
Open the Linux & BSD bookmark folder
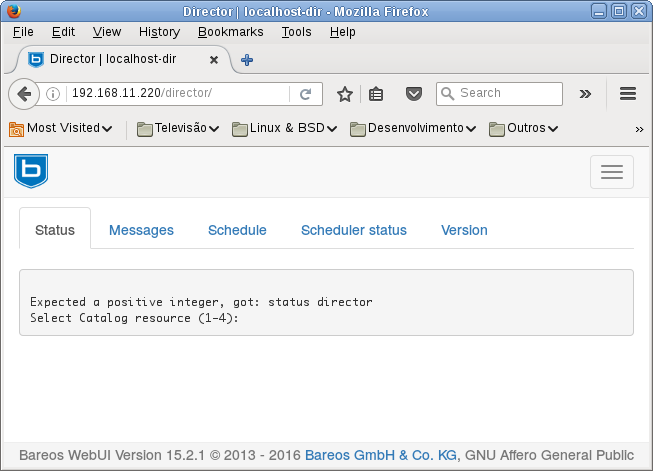(x=284, y=128)
